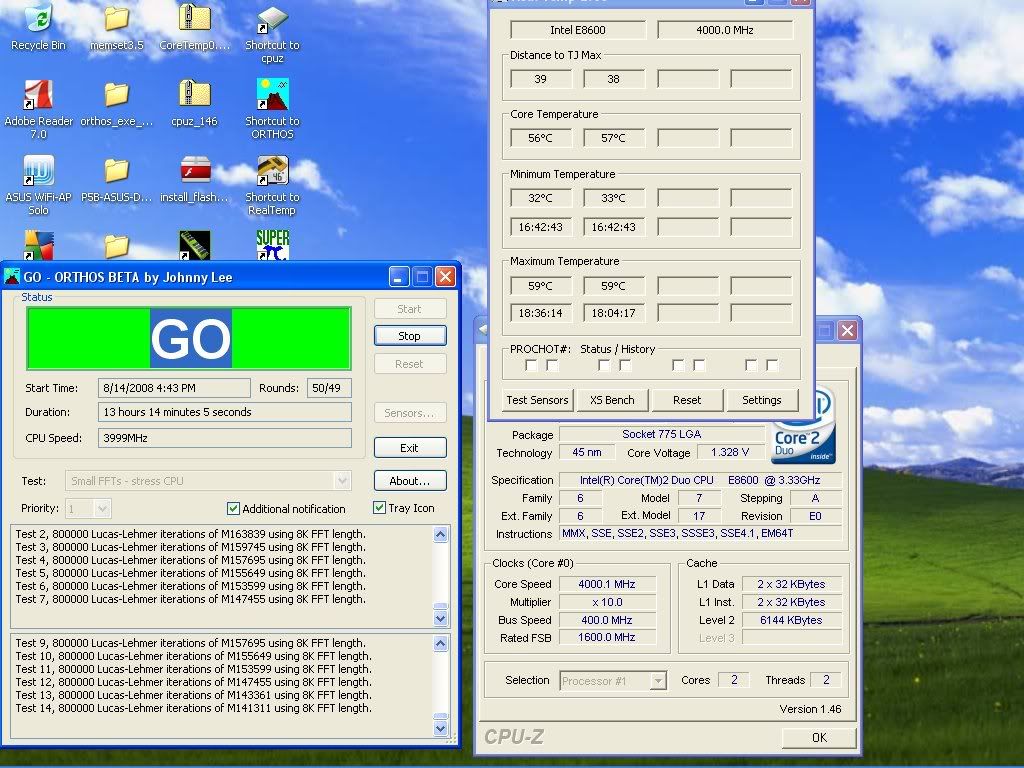Image resolution: width=1024 pixels, height=768 pixels.
Task: Click the ORTHOS title bar app icon
Action: click(x=12, y=277)
